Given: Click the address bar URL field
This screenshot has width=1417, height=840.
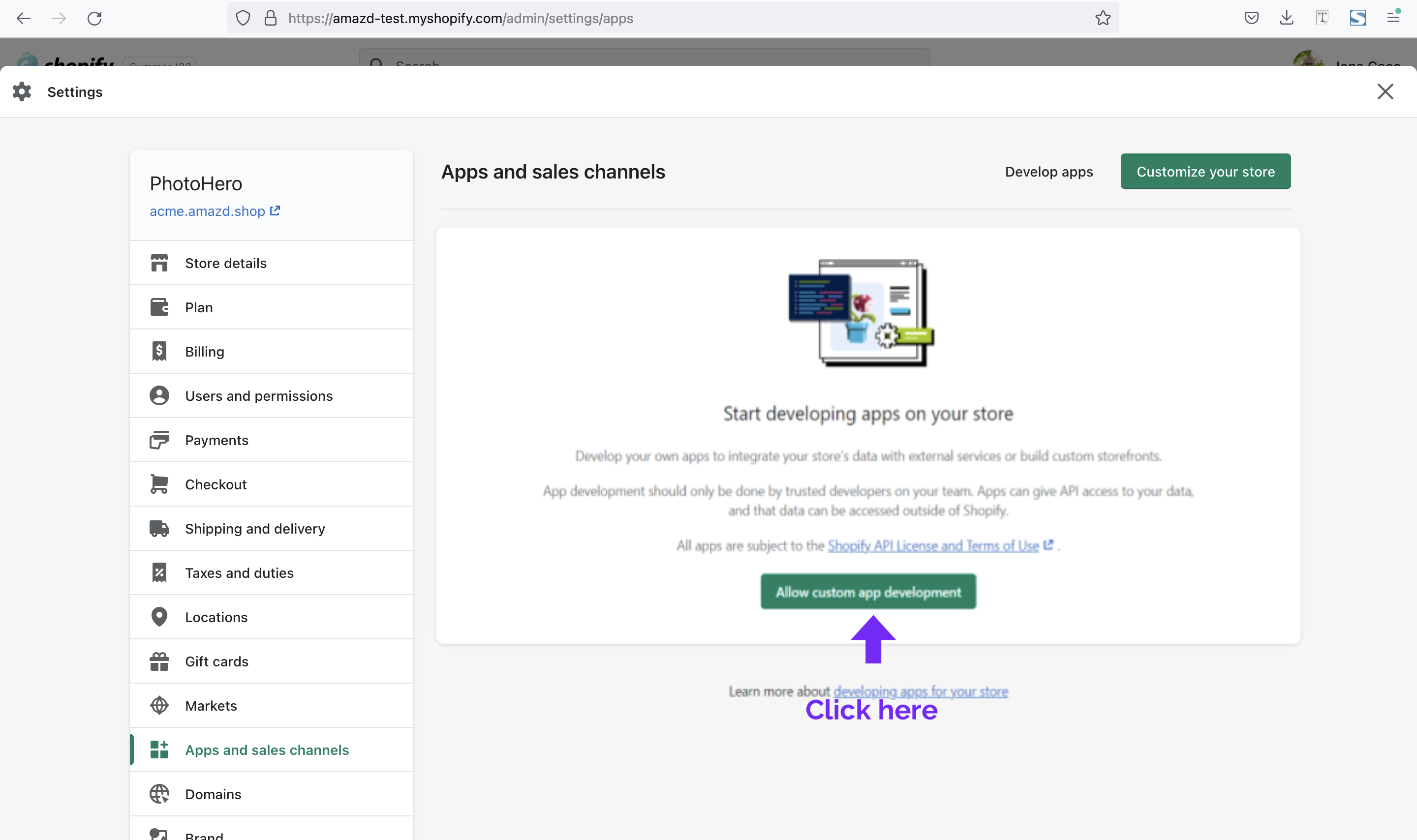Looking at the screenshot, I should click(673, 18).
